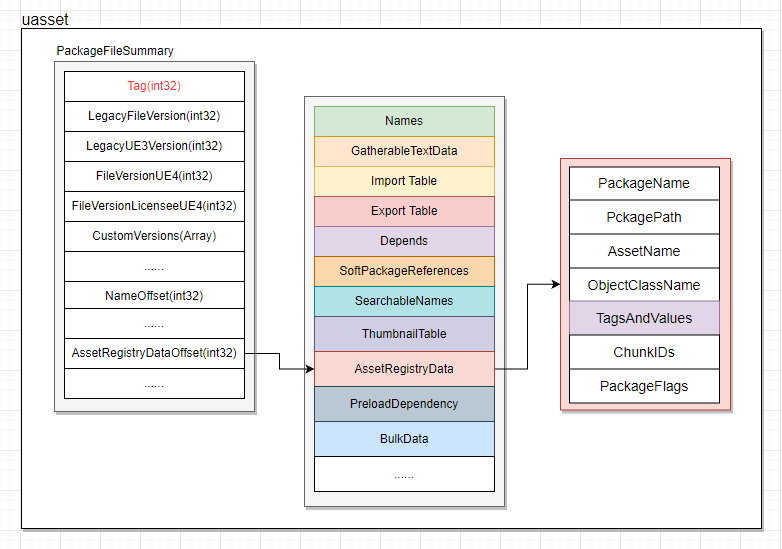Select the red Tag(int32) box
This screenshot has height=549, width=782.
(154, 86)
